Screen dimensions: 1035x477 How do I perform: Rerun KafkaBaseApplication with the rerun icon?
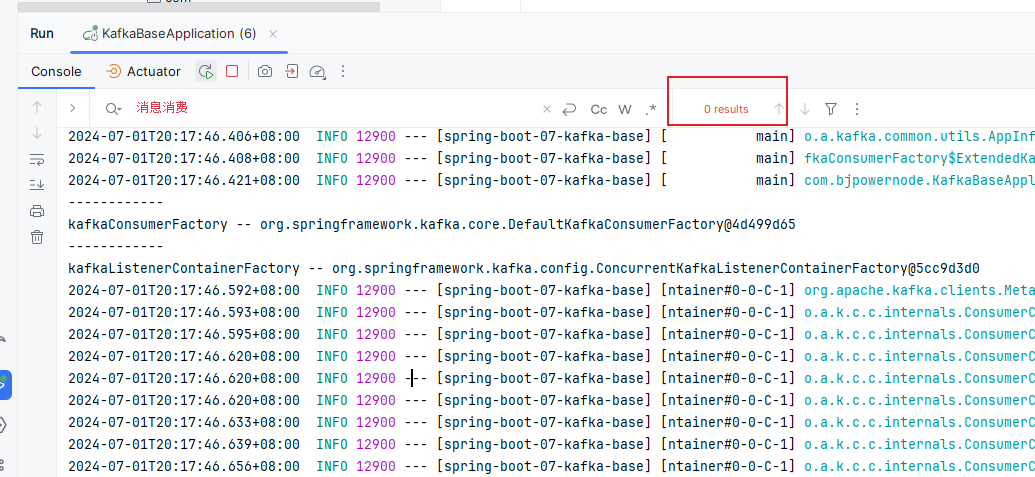click(207, 71)
